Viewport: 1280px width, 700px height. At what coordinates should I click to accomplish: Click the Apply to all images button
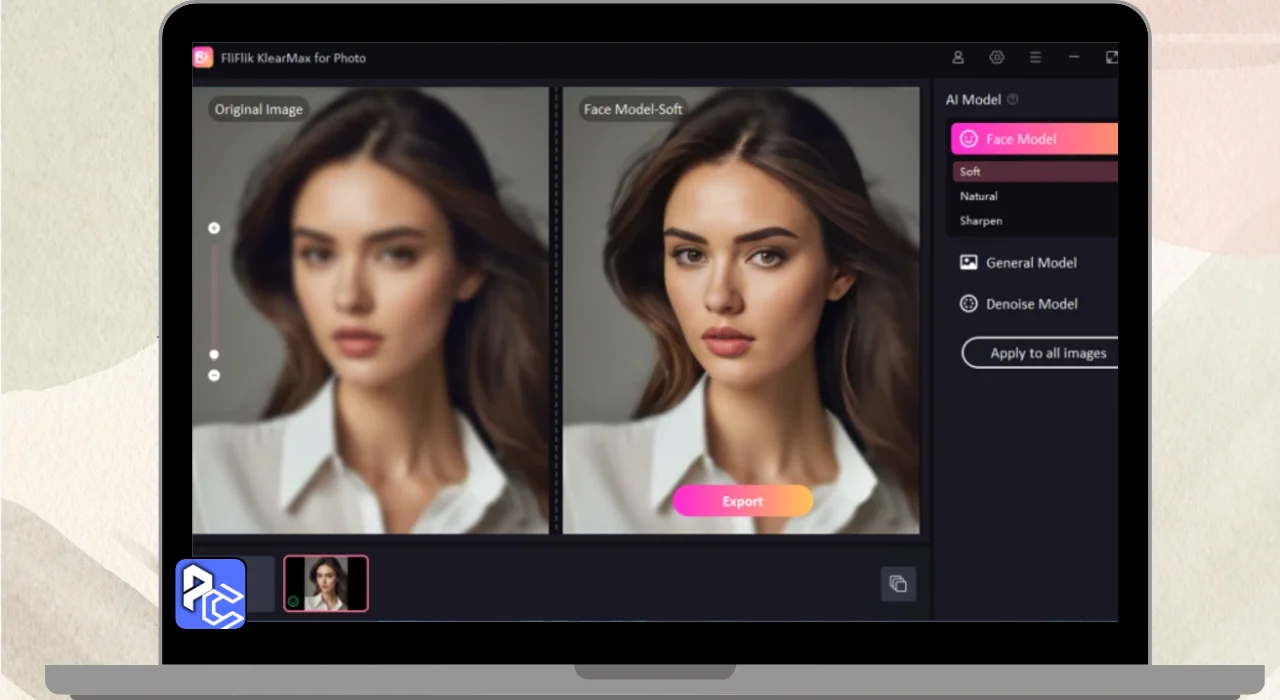tap(1040, 353)
